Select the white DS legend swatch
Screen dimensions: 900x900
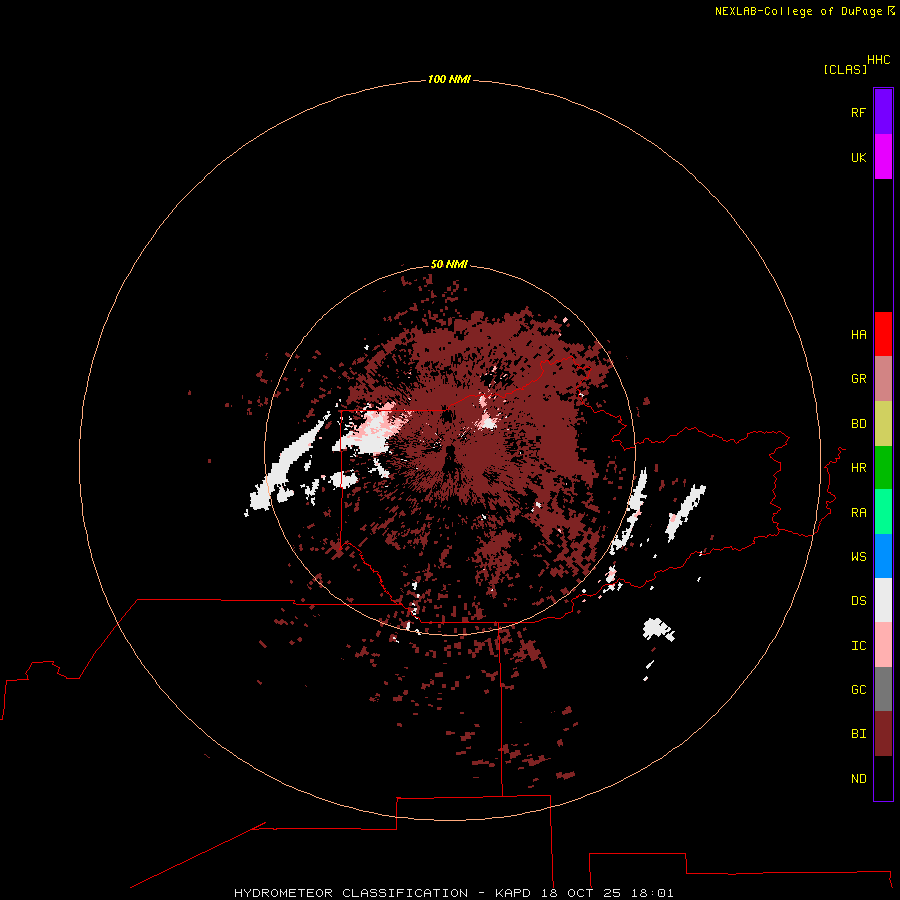883,600
